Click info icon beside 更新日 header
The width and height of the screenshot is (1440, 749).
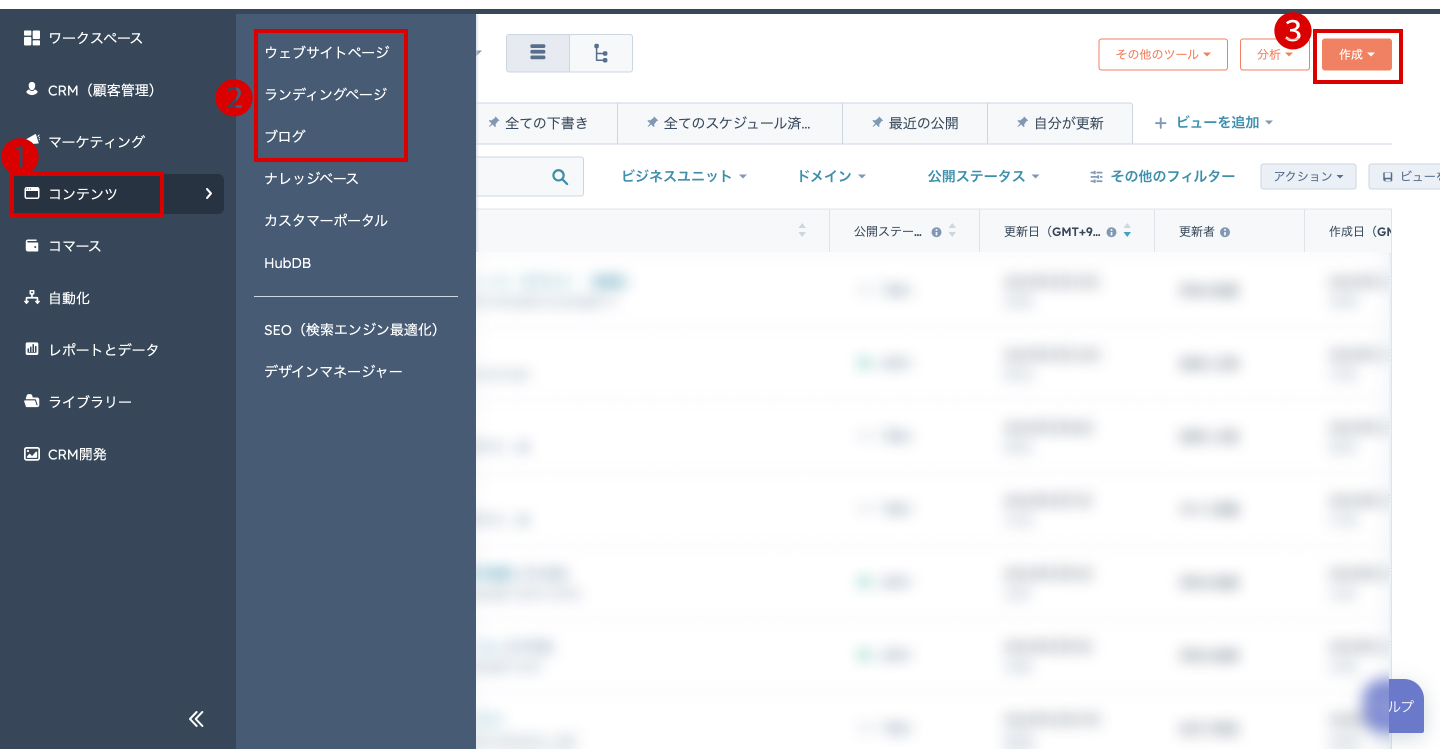[1112, 232]
